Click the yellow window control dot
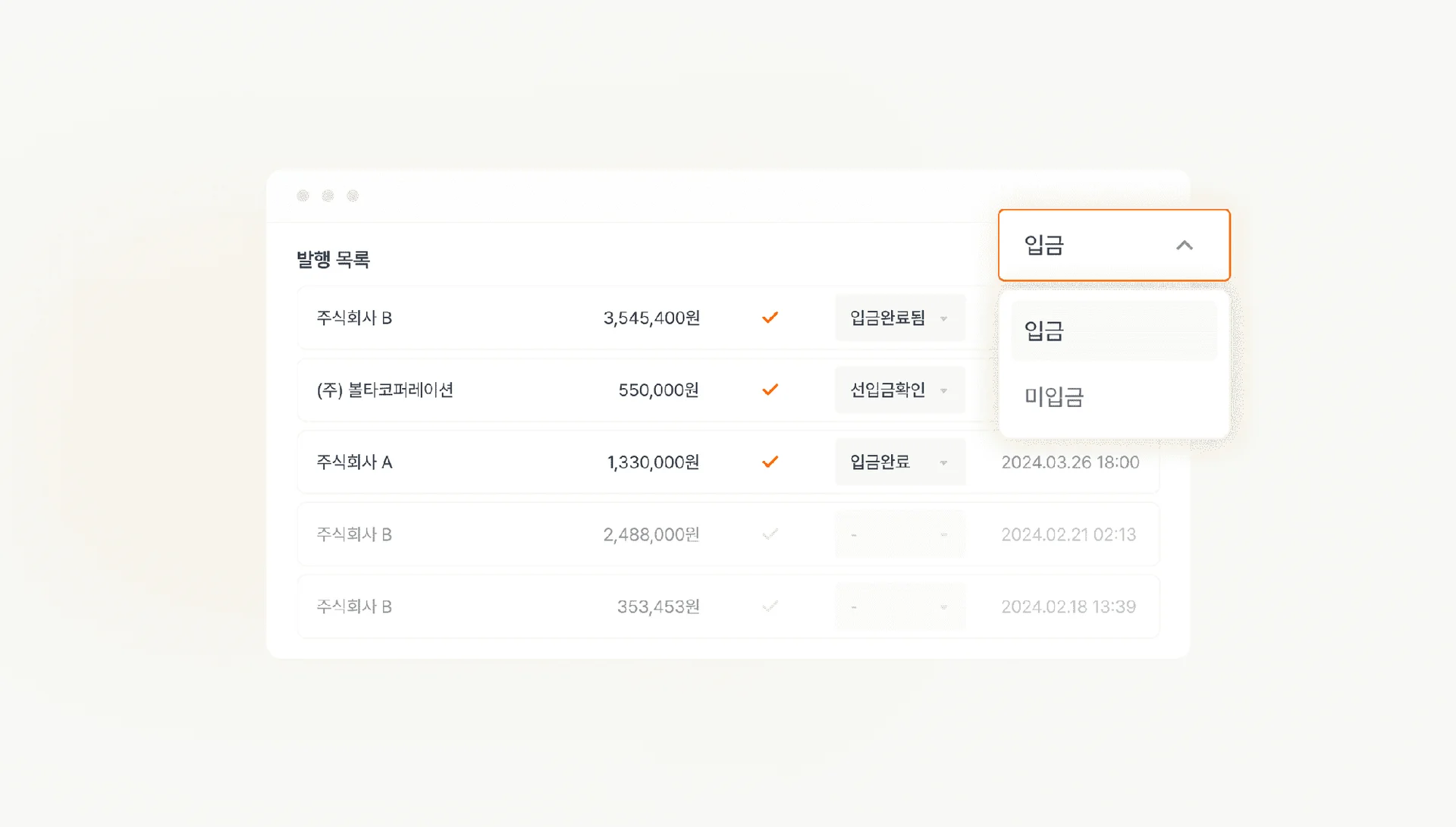This screenshot has height=827, width=1456. [x=328, y=195]
